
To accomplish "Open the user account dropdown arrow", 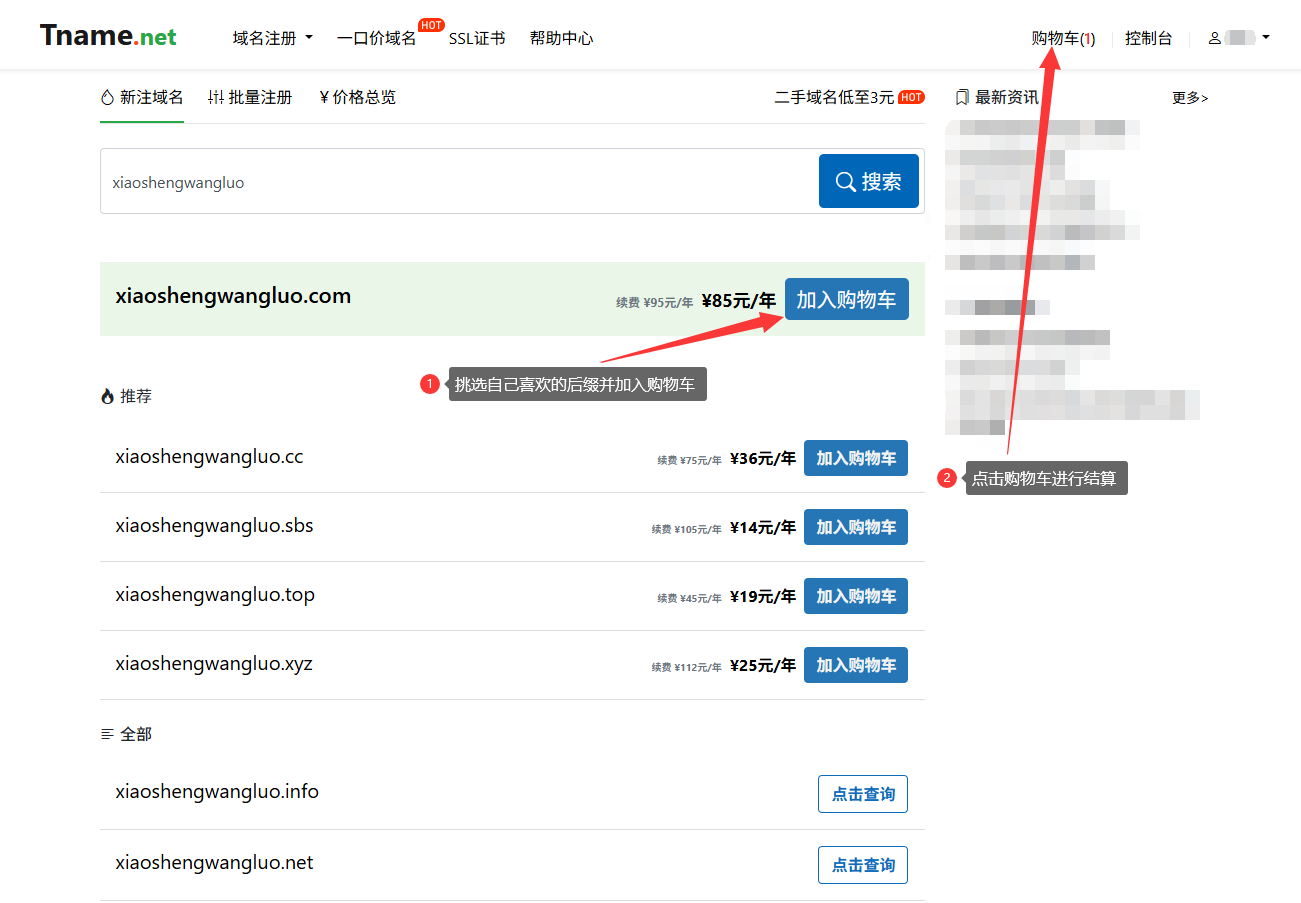I will click(x=1266, y=38).
